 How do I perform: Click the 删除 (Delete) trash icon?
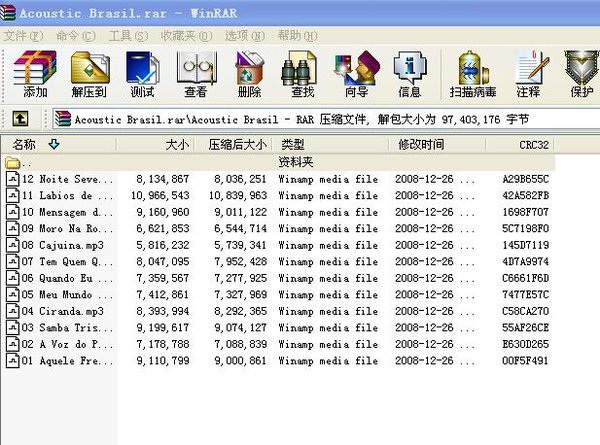point(249,74)
